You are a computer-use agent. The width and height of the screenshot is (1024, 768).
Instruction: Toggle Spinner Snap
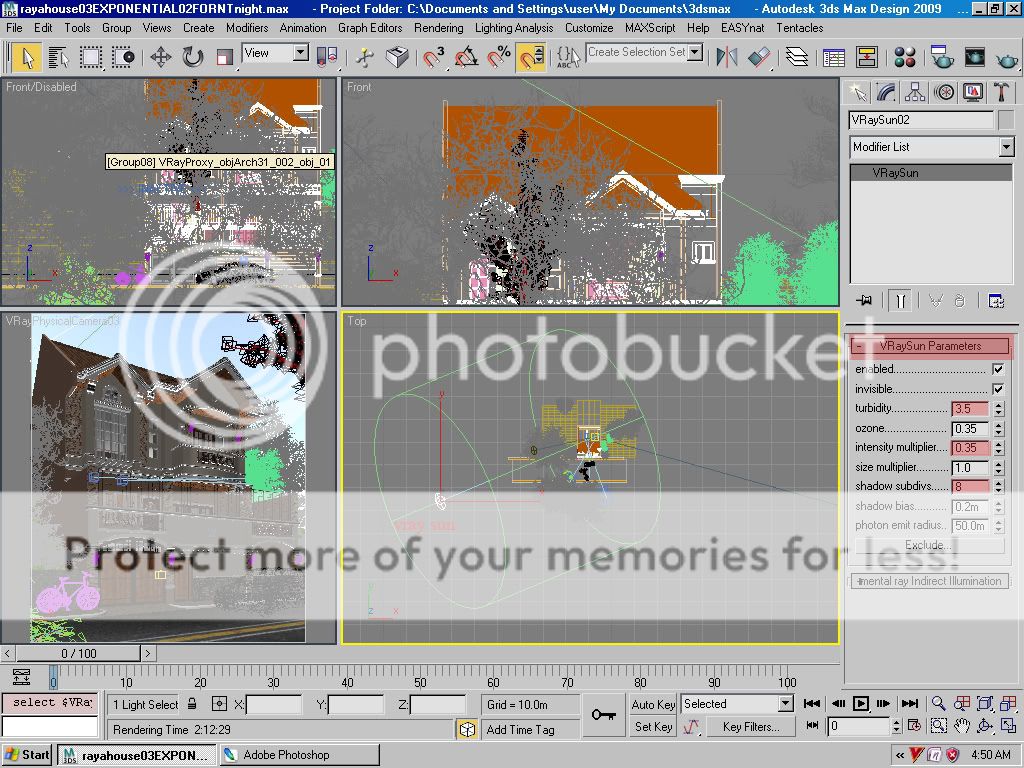531,57
